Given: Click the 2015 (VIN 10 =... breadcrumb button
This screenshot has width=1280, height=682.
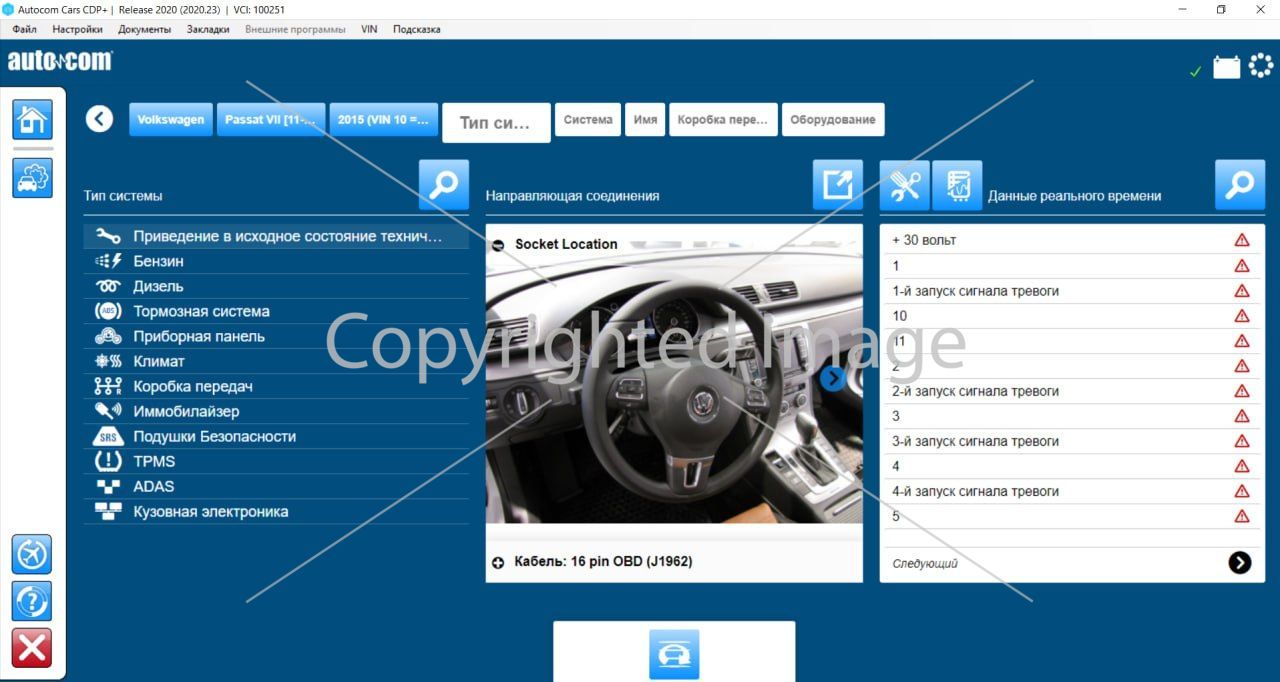Looking at the screenshot, I should pos(384,119).
